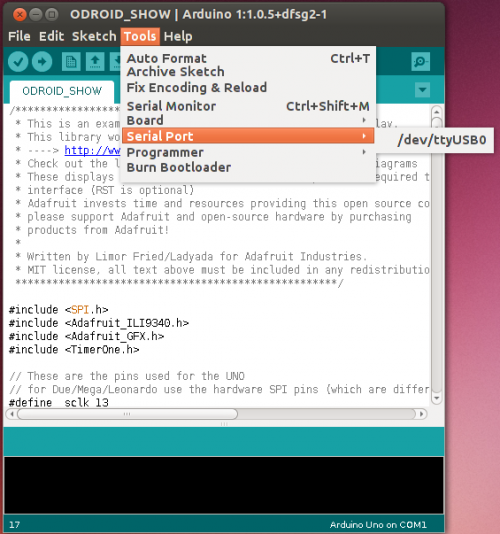Image resolution: width=500 pixels, height=534 pixels.
Task: Open the File menu
Action: tap(19, 36)
